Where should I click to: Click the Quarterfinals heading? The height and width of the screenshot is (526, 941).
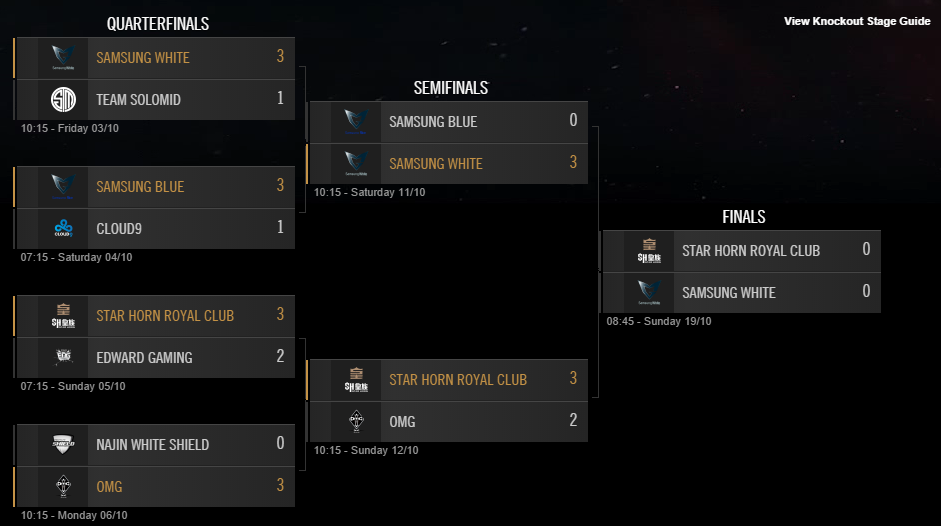point(157,24)
